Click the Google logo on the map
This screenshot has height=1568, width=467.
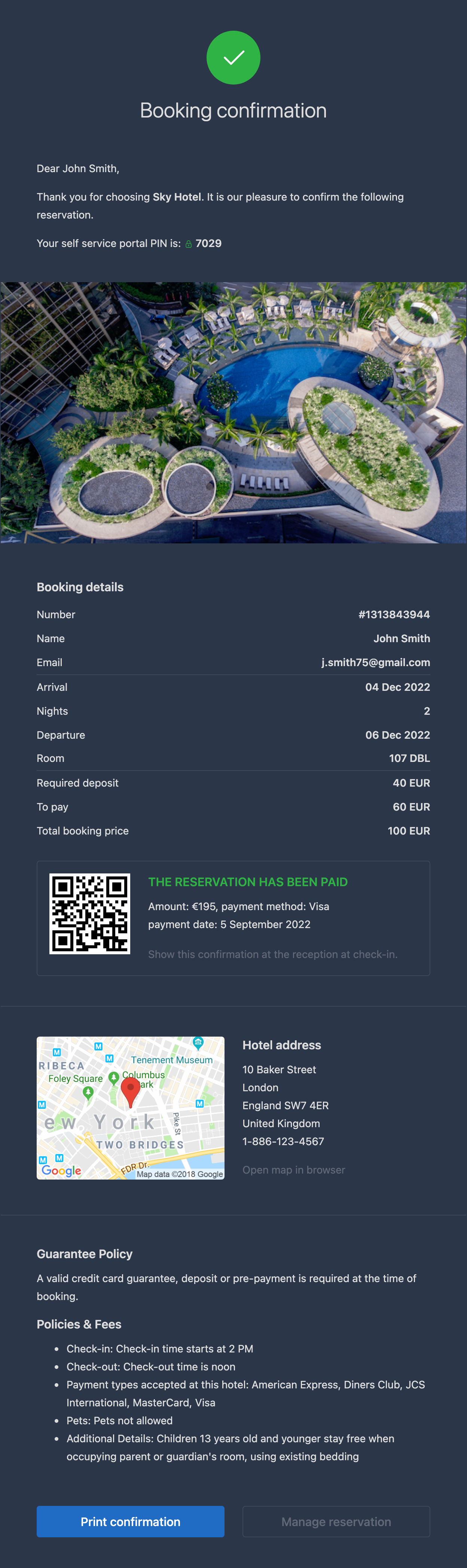pyautogui.click(x=61, y=1171)
